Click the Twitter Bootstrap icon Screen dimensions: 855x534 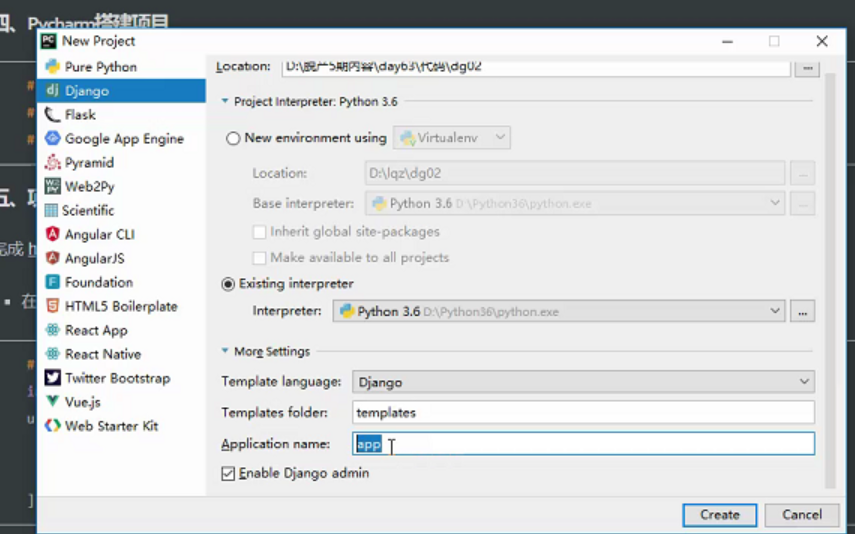(53, 378)
